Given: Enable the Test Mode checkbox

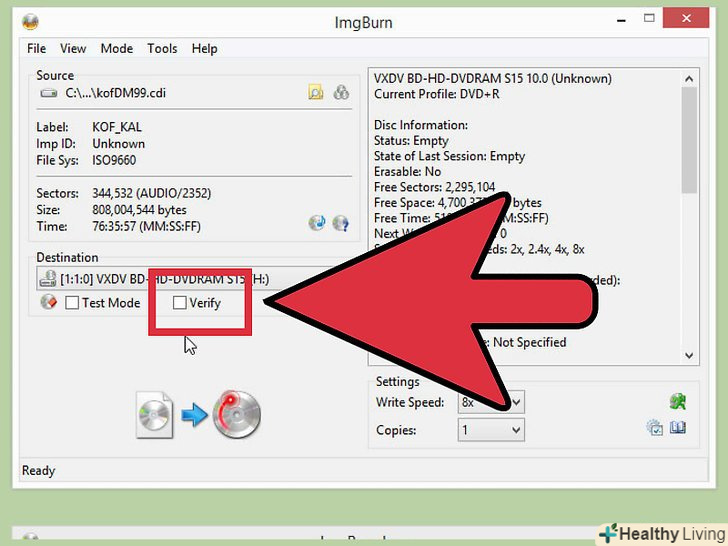Looking at the screenshot, I should (x=72, y=303).
